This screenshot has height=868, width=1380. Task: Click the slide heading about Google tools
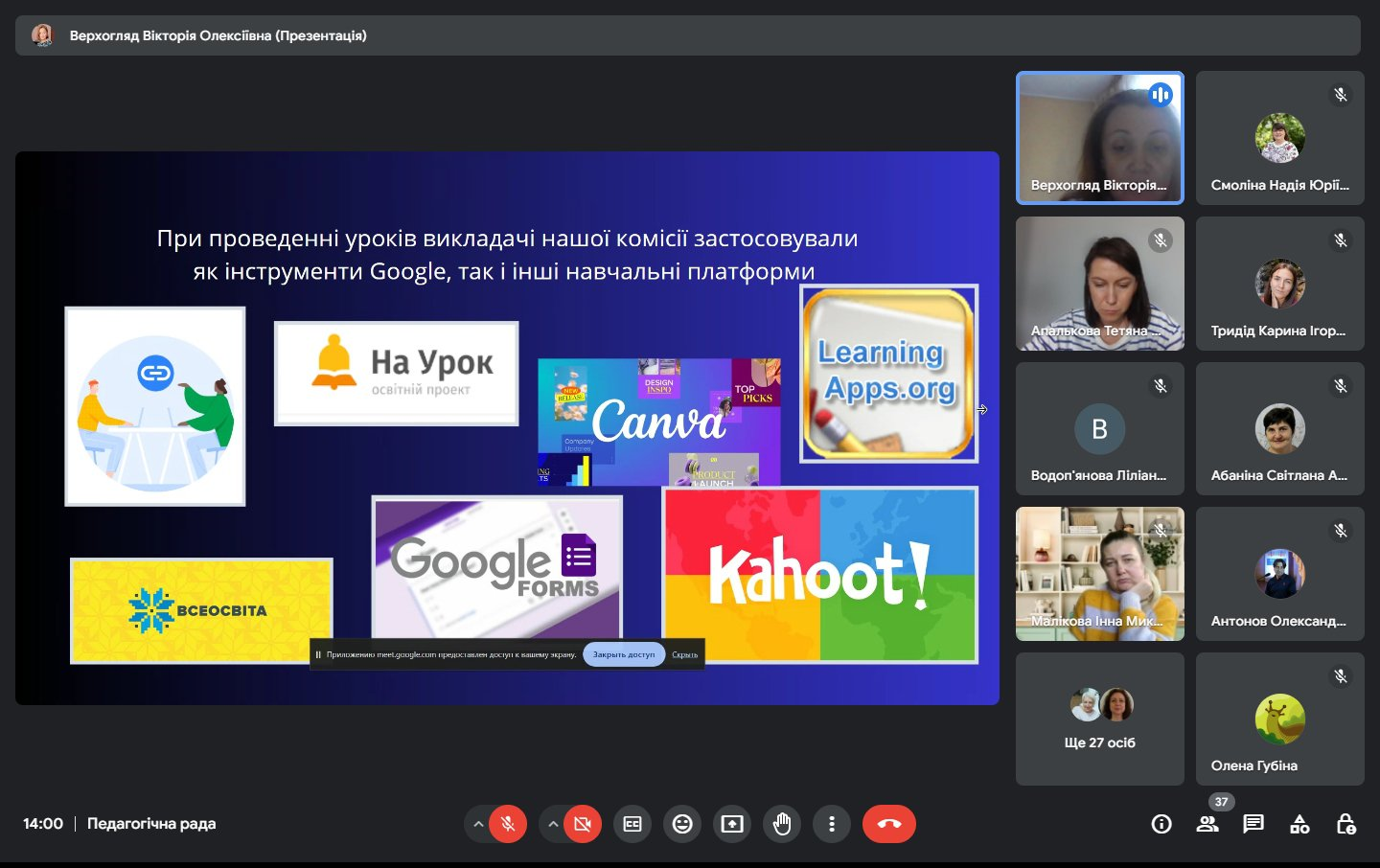tap(506, 255)
